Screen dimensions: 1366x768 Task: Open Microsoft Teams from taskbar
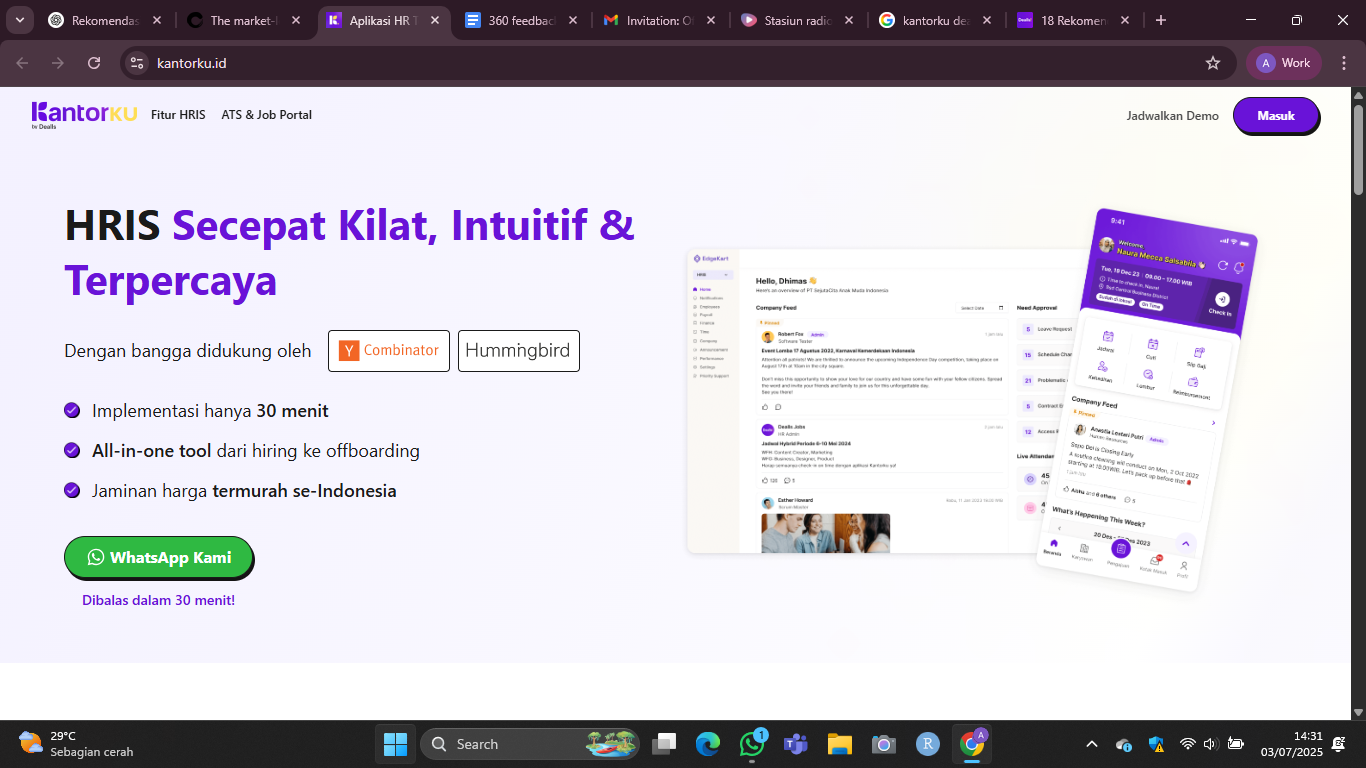point(796,744)
